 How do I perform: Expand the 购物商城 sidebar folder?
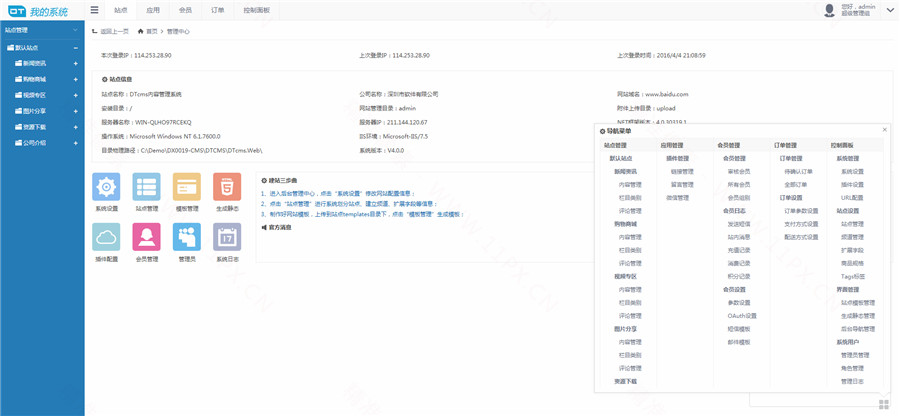pos(75,79)
